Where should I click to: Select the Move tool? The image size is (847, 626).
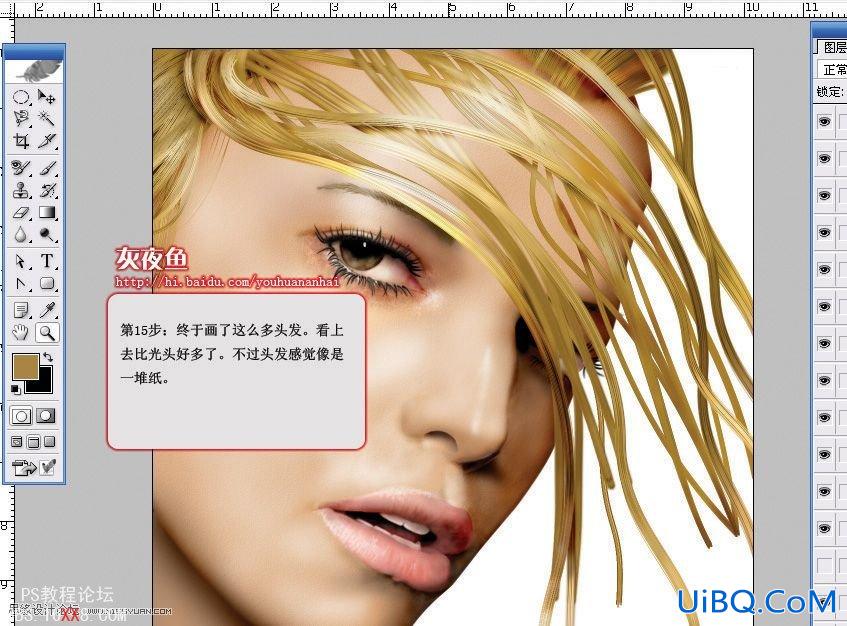[x=46, y=98]
